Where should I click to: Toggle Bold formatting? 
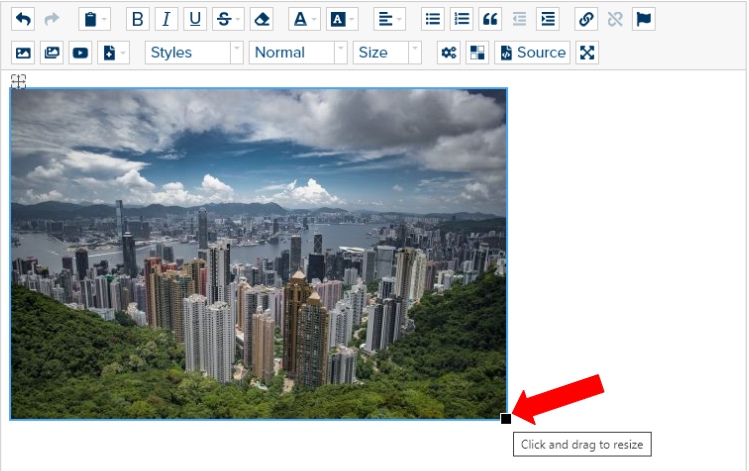coord(138,19)
